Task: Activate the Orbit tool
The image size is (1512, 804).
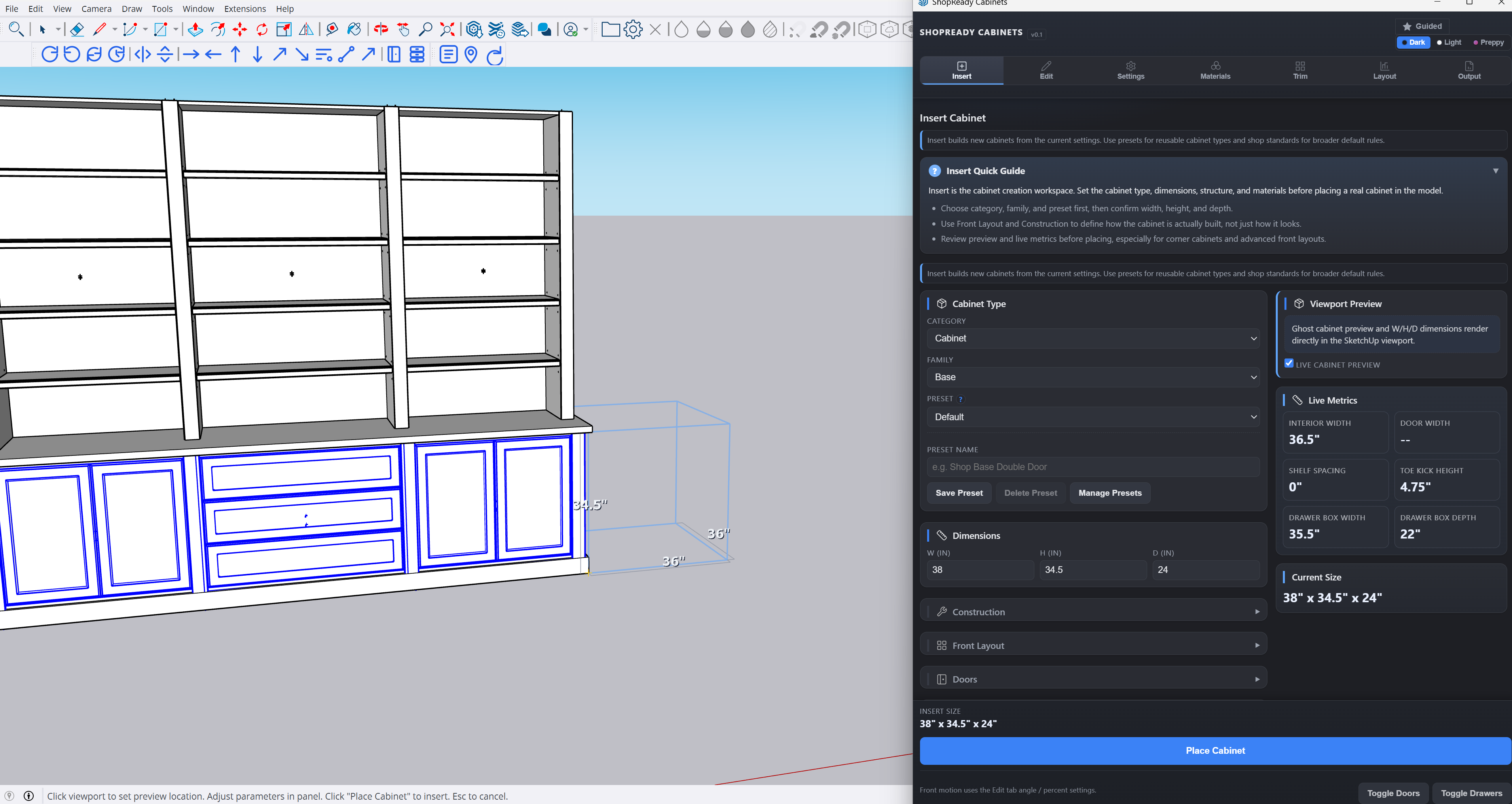Action: [381, 29]
